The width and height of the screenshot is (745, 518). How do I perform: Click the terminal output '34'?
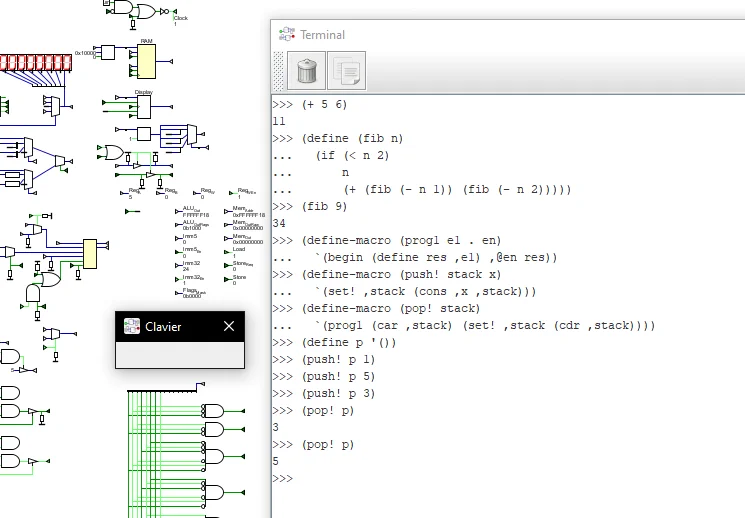pyautogui.click(x=279, y=223)
